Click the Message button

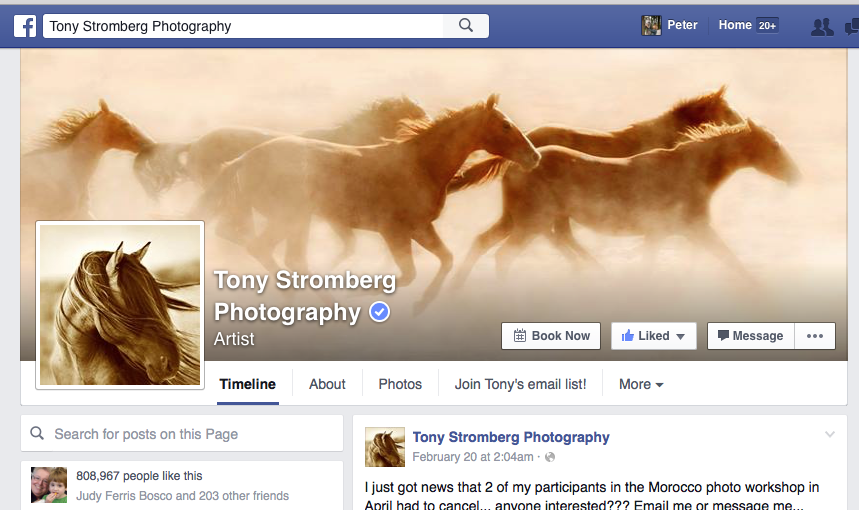tap(751, 336)
